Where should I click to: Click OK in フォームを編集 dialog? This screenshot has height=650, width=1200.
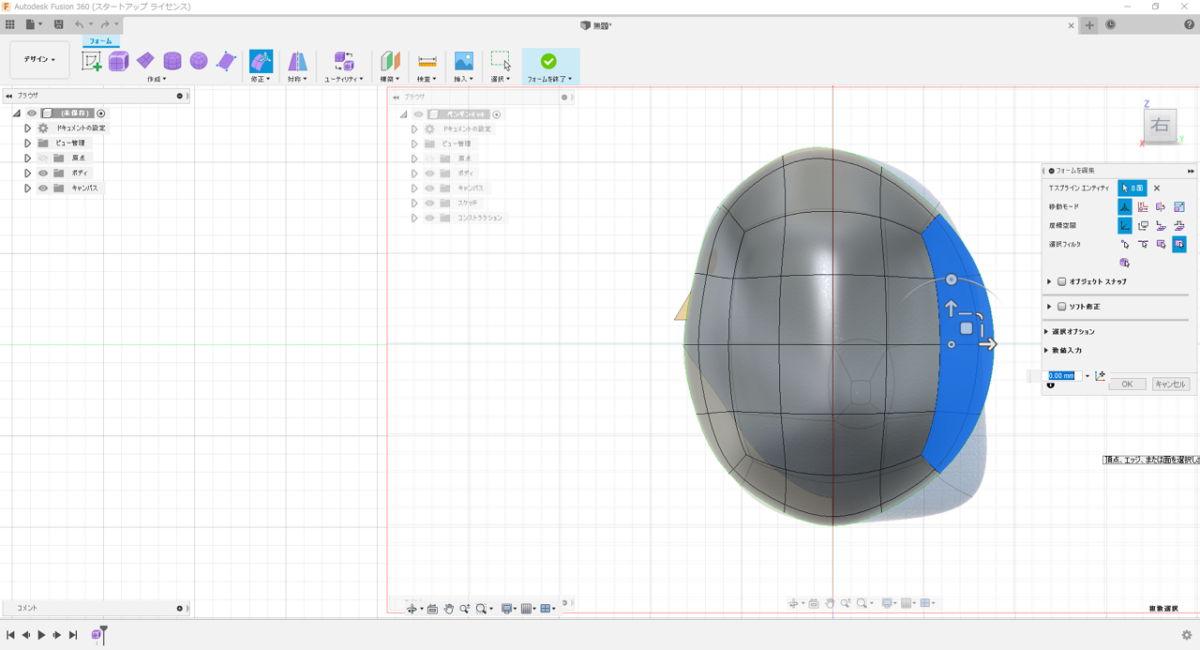[x=1127, y=384]
